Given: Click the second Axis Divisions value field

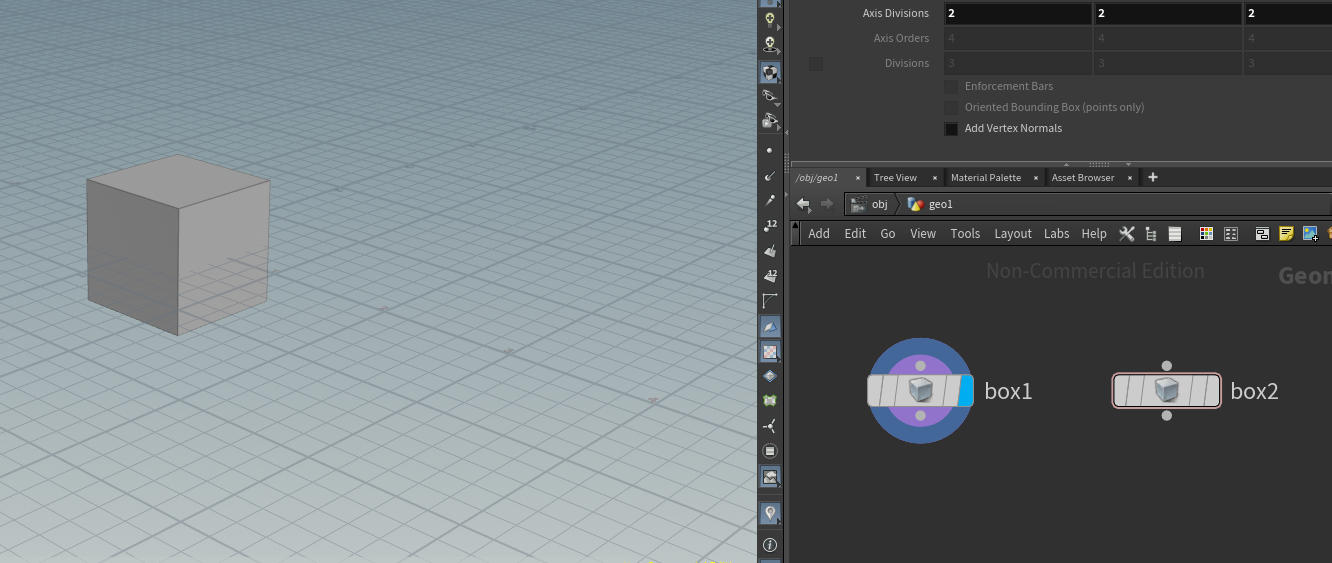Looking at the screenshot, I should click(x=1168, y=14).
